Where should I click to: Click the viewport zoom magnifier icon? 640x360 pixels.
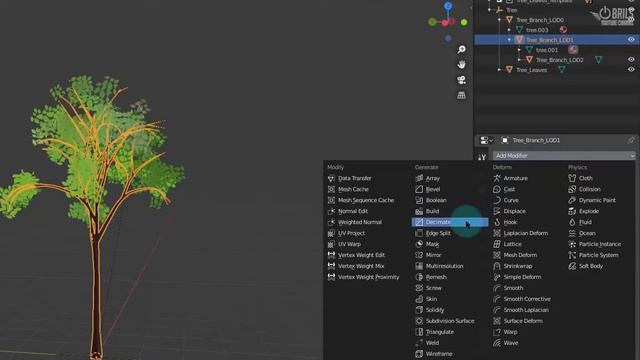[x=462, y=49]
